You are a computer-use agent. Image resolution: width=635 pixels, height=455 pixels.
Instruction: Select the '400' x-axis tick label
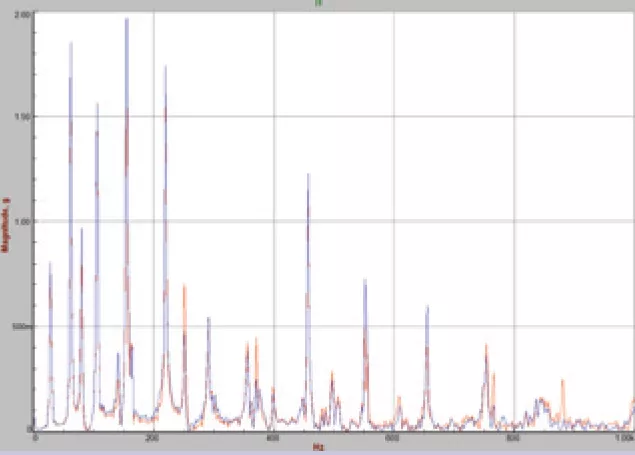point(272,438)
